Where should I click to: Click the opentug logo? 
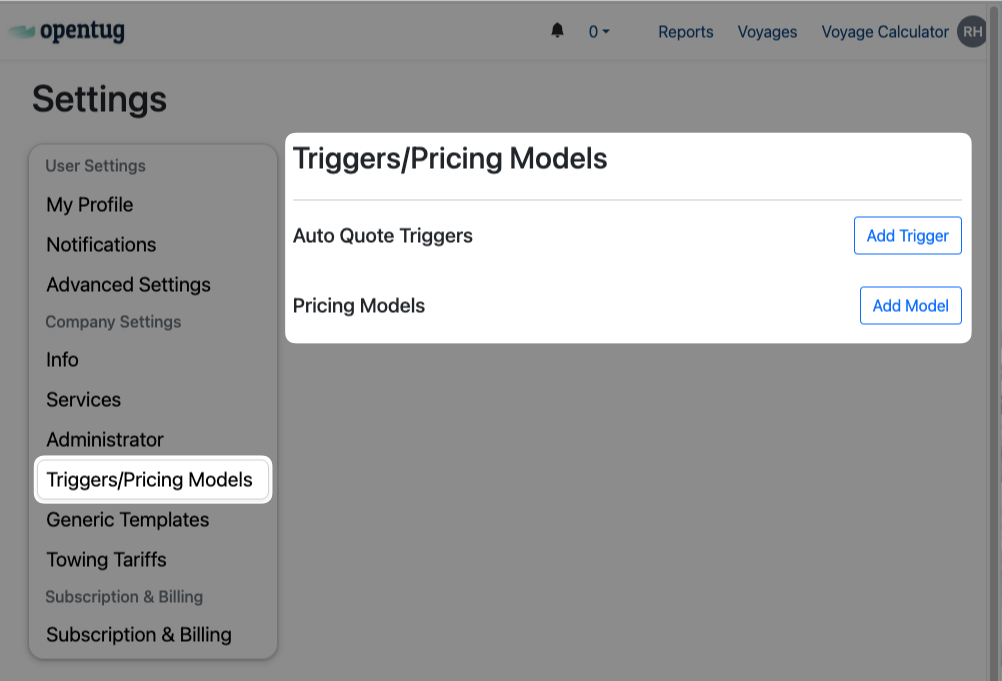point(68,31)
